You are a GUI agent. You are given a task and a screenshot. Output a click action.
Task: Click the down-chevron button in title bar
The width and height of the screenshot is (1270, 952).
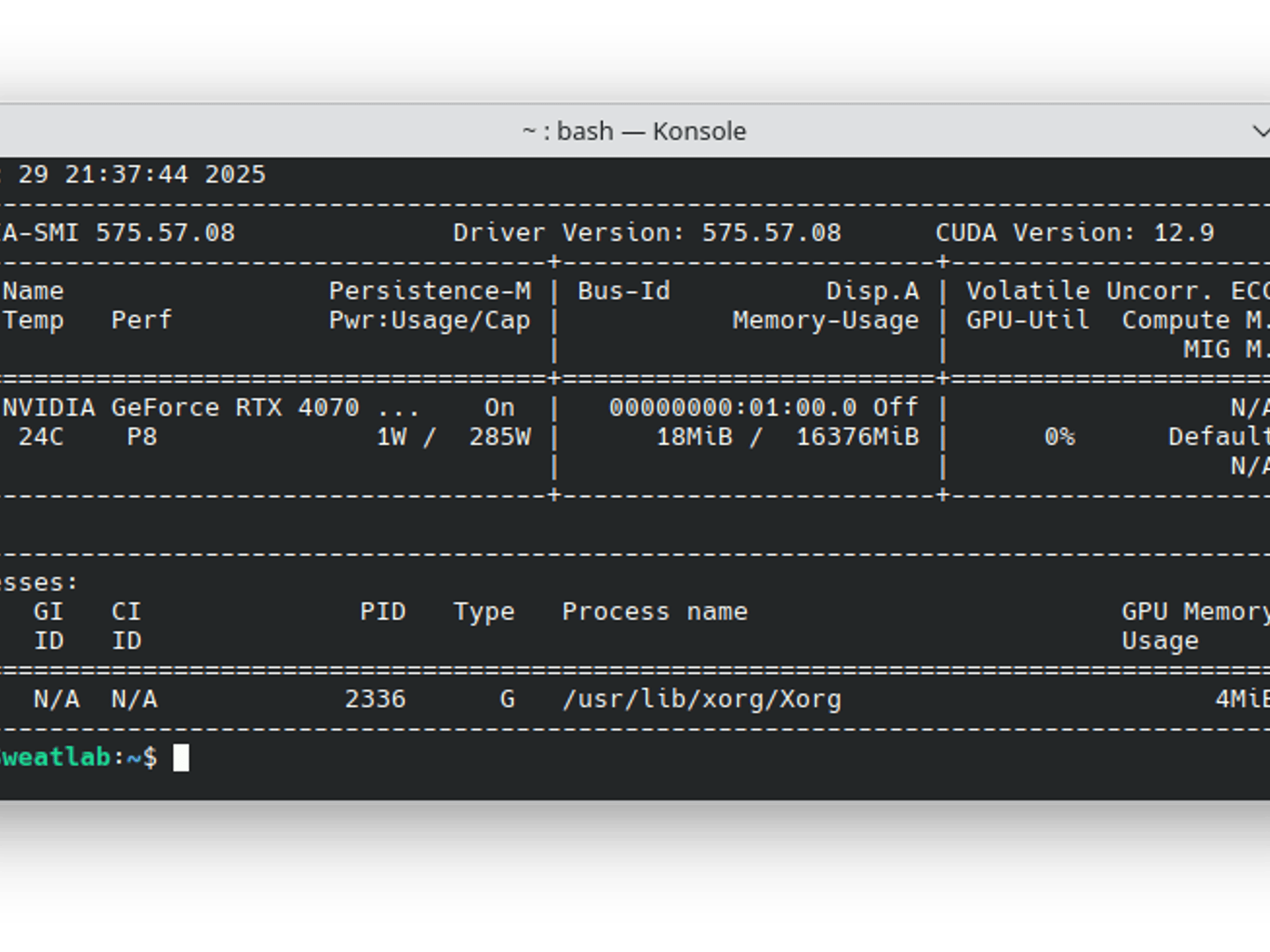(x=1261, y=131)
